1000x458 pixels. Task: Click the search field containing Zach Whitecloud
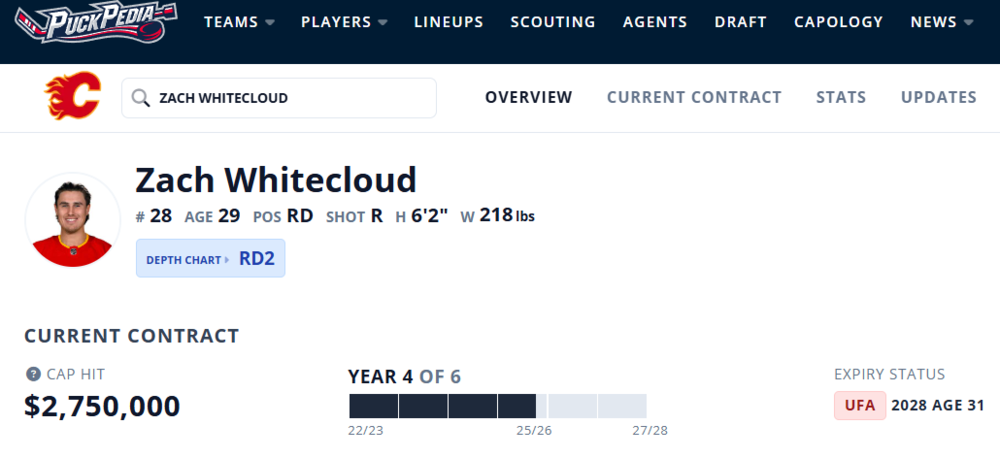(290, 98)
